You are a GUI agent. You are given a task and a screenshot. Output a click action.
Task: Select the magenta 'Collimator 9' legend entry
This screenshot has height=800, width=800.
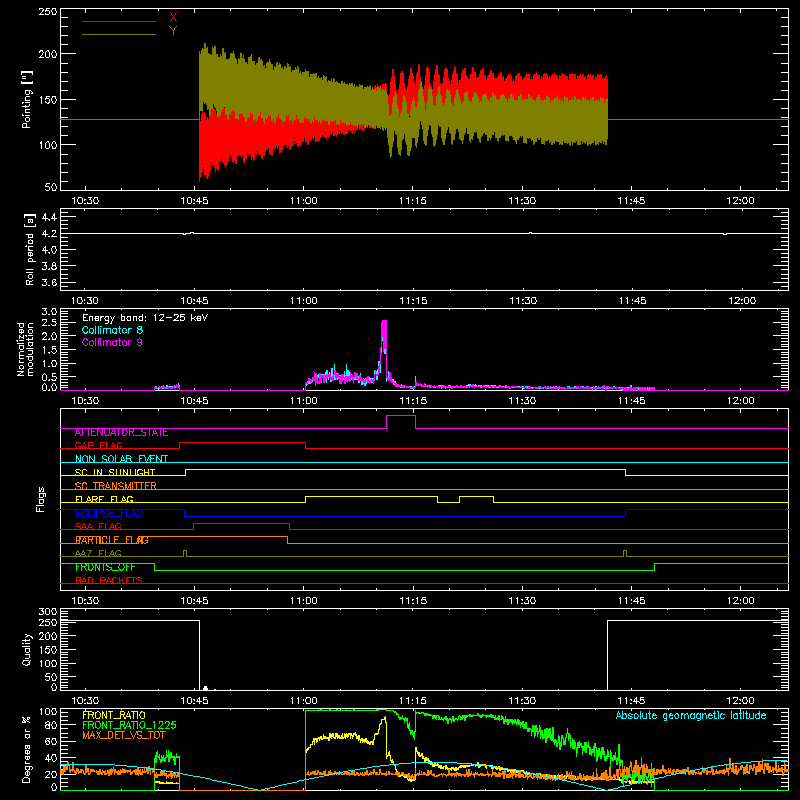112,342
